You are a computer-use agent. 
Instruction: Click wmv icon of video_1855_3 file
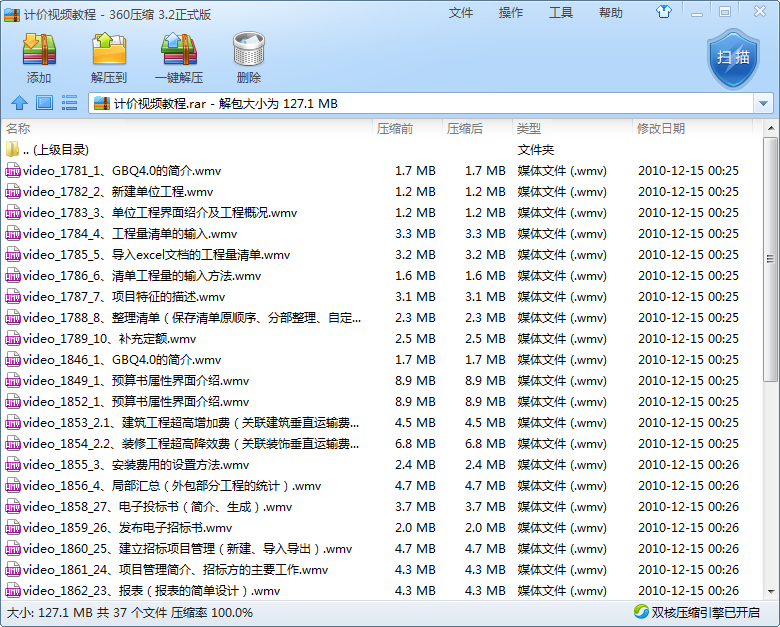click(13, 465)
